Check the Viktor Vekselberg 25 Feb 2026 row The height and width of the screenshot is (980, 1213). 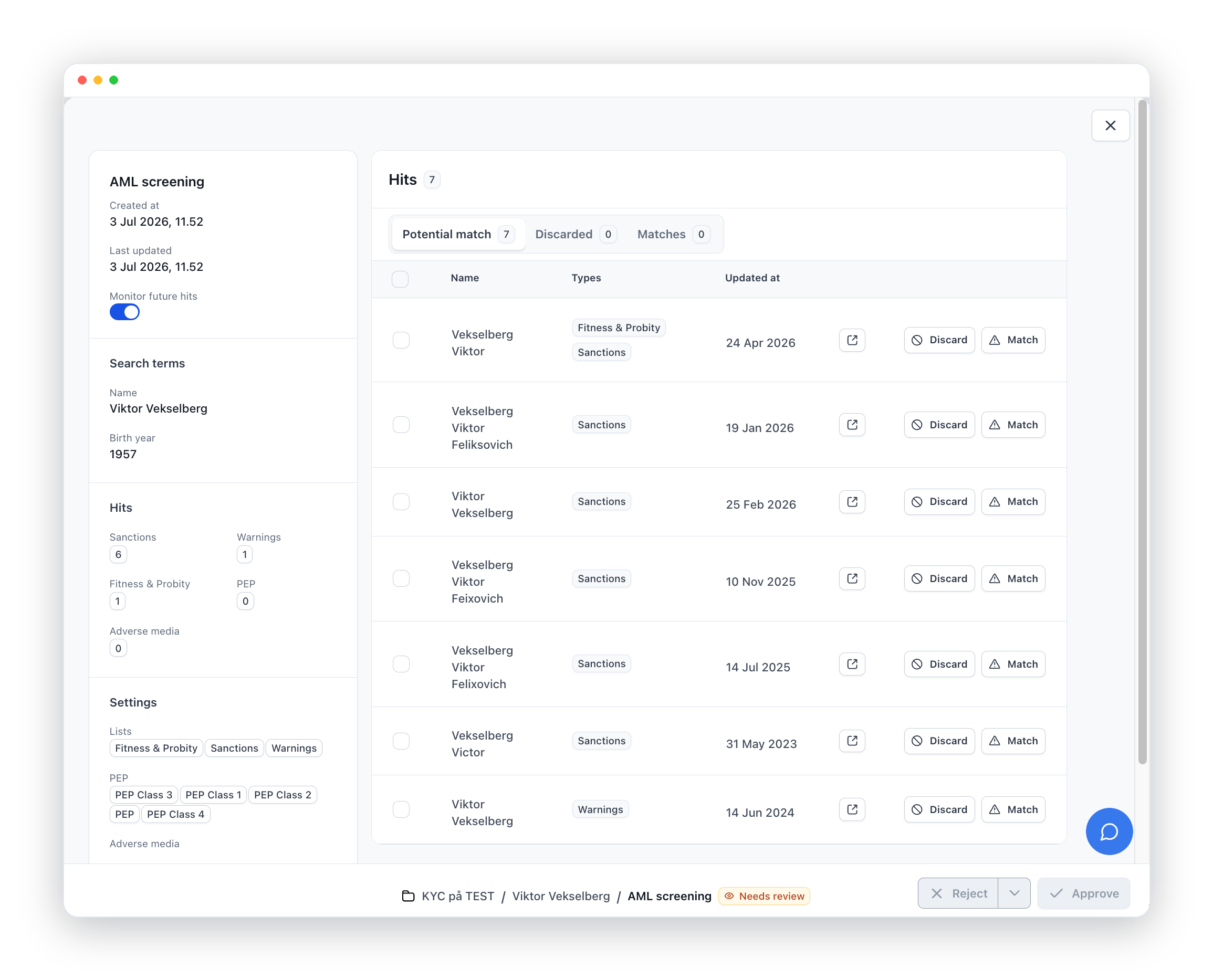coord(401,501)
